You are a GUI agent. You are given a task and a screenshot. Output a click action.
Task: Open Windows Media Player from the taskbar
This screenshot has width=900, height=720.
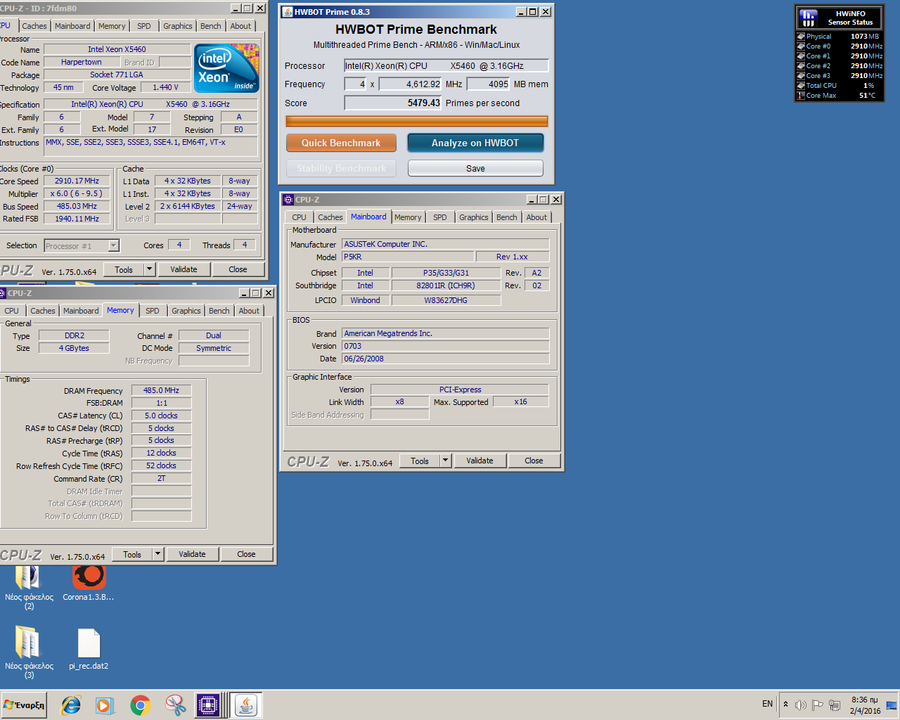click(105, 705)
